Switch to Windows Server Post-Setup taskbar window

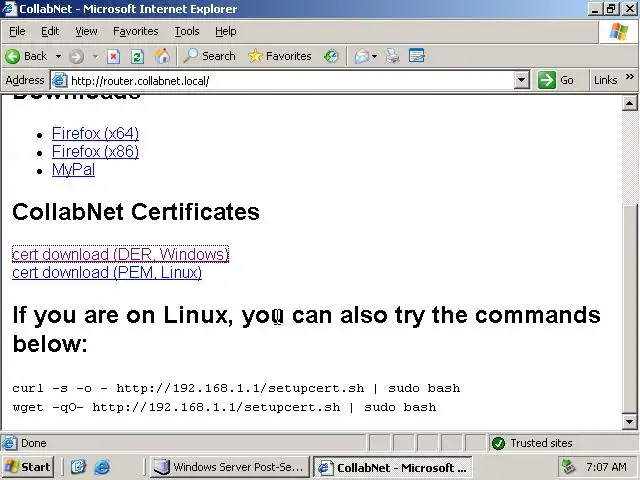tap(230, 467)
